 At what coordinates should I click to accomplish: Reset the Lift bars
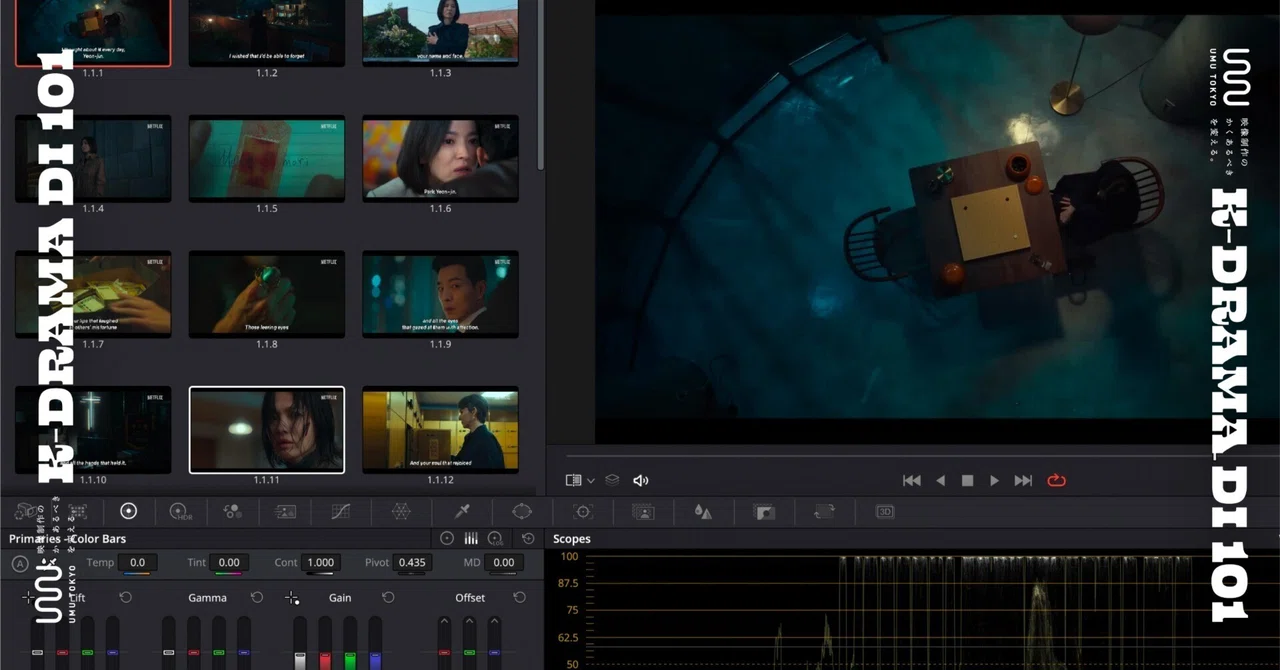click(x=125, y=597)
